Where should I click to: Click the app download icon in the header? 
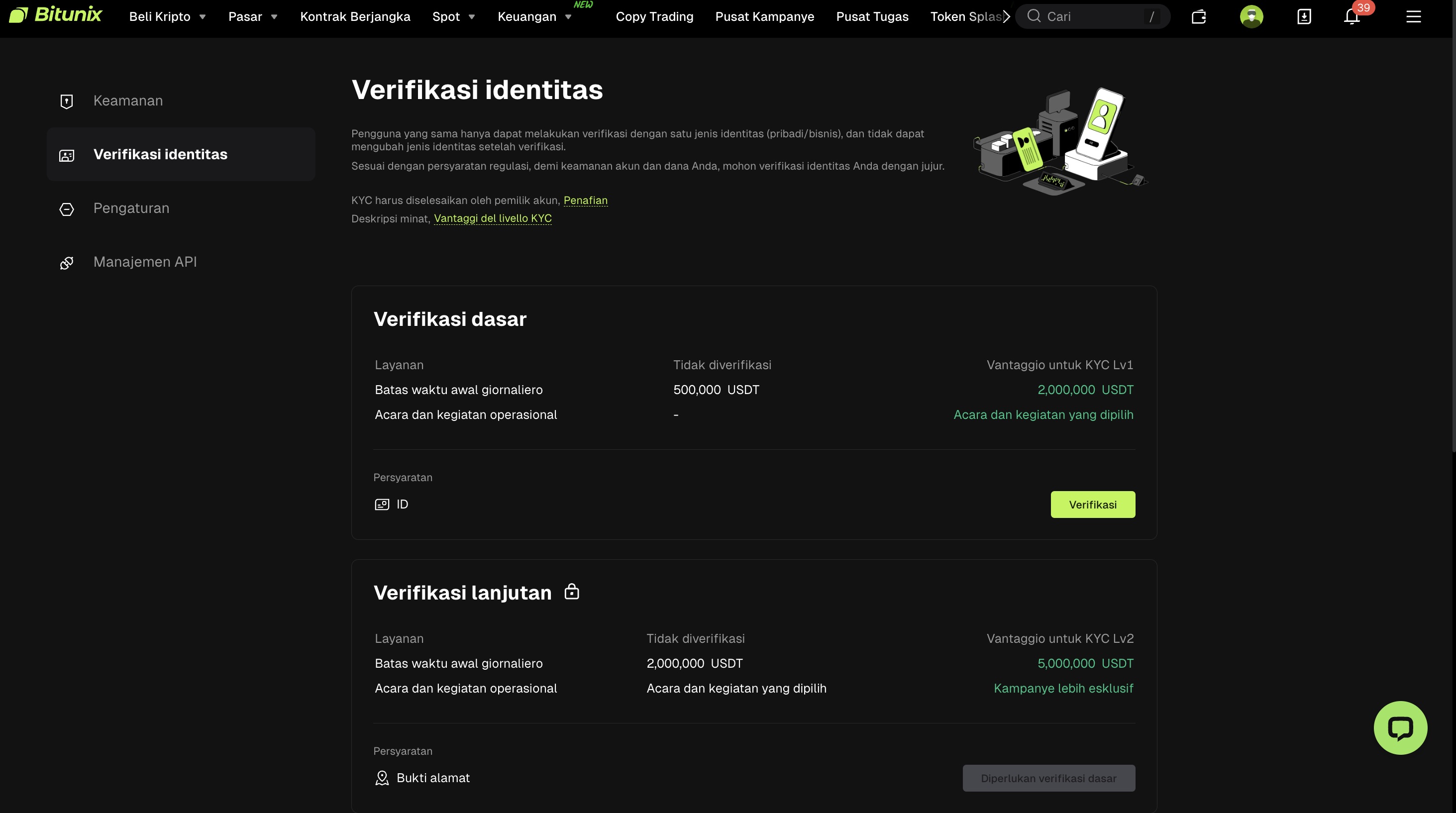pyautogui.click(x=1303, y=16)
